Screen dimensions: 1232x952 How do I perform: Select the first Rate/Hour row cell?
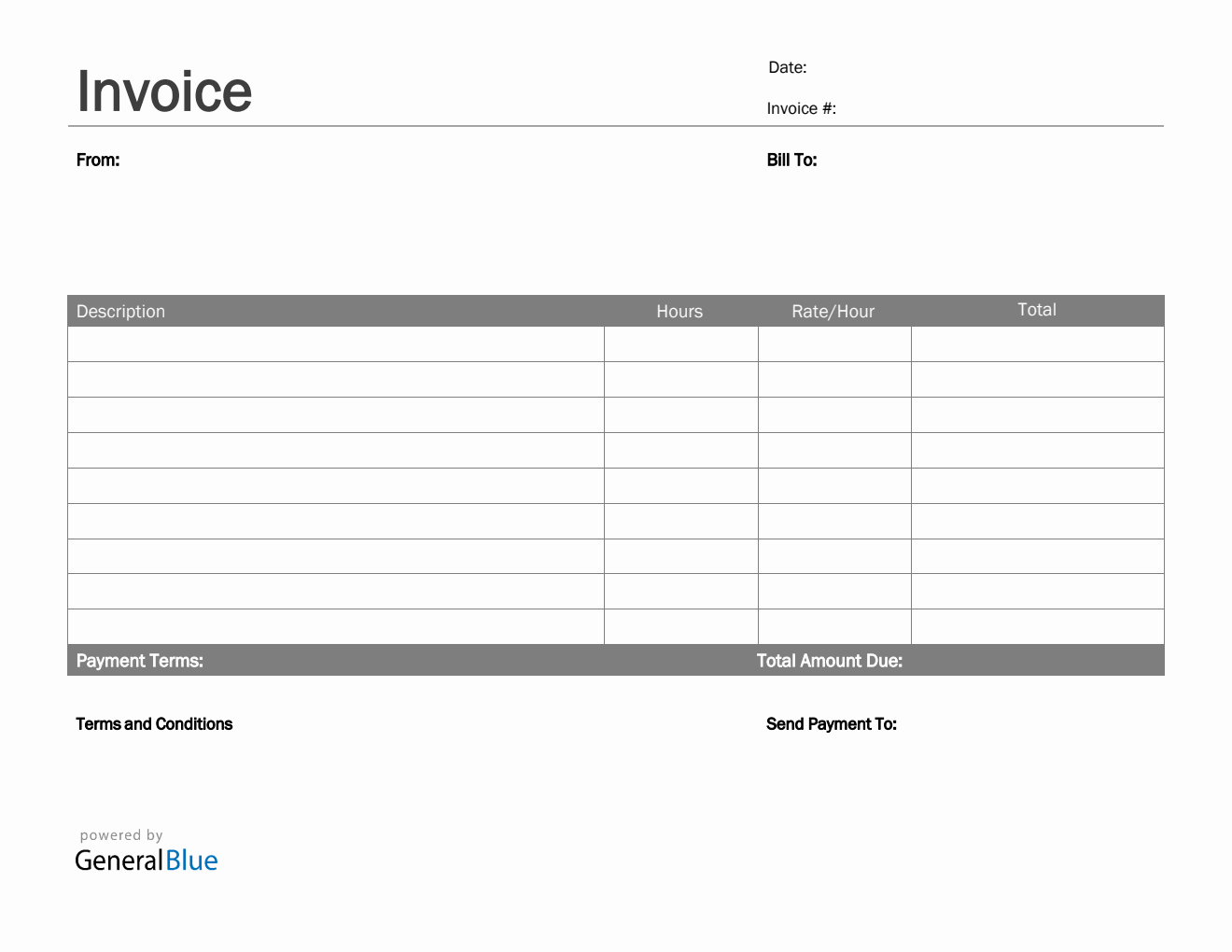pos(834,344)
